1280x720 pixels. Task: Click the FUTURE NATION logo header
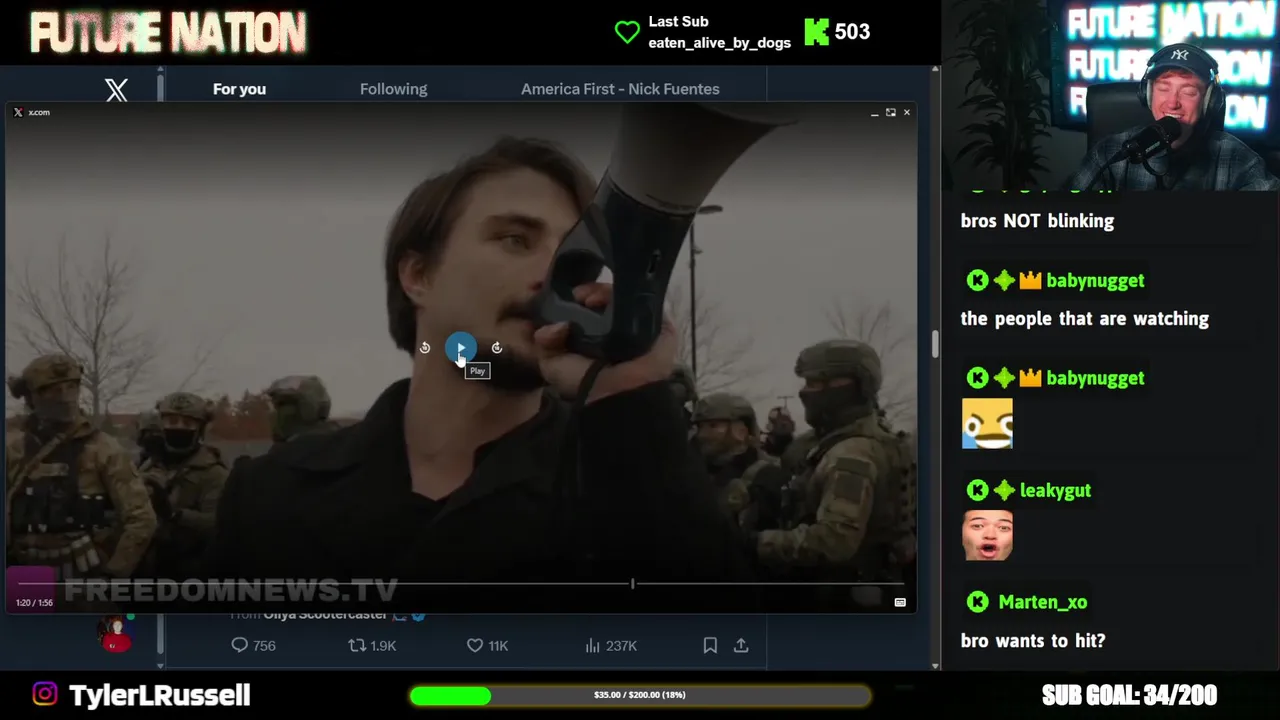pos(168,33)
